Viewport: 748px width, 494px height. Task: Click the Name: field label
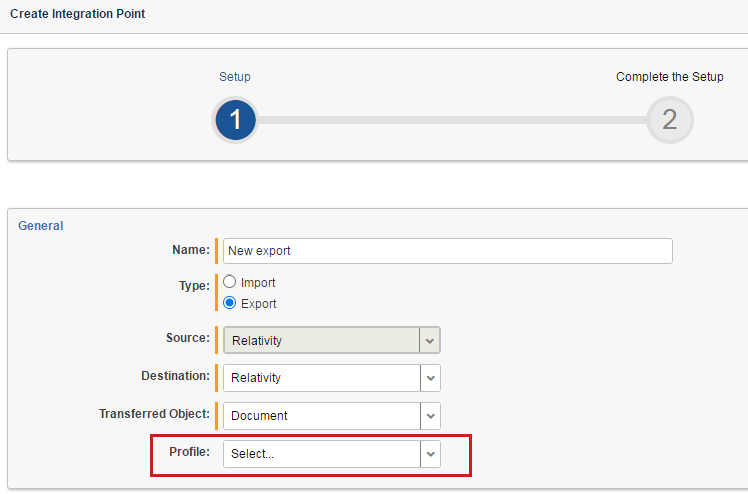191,249
